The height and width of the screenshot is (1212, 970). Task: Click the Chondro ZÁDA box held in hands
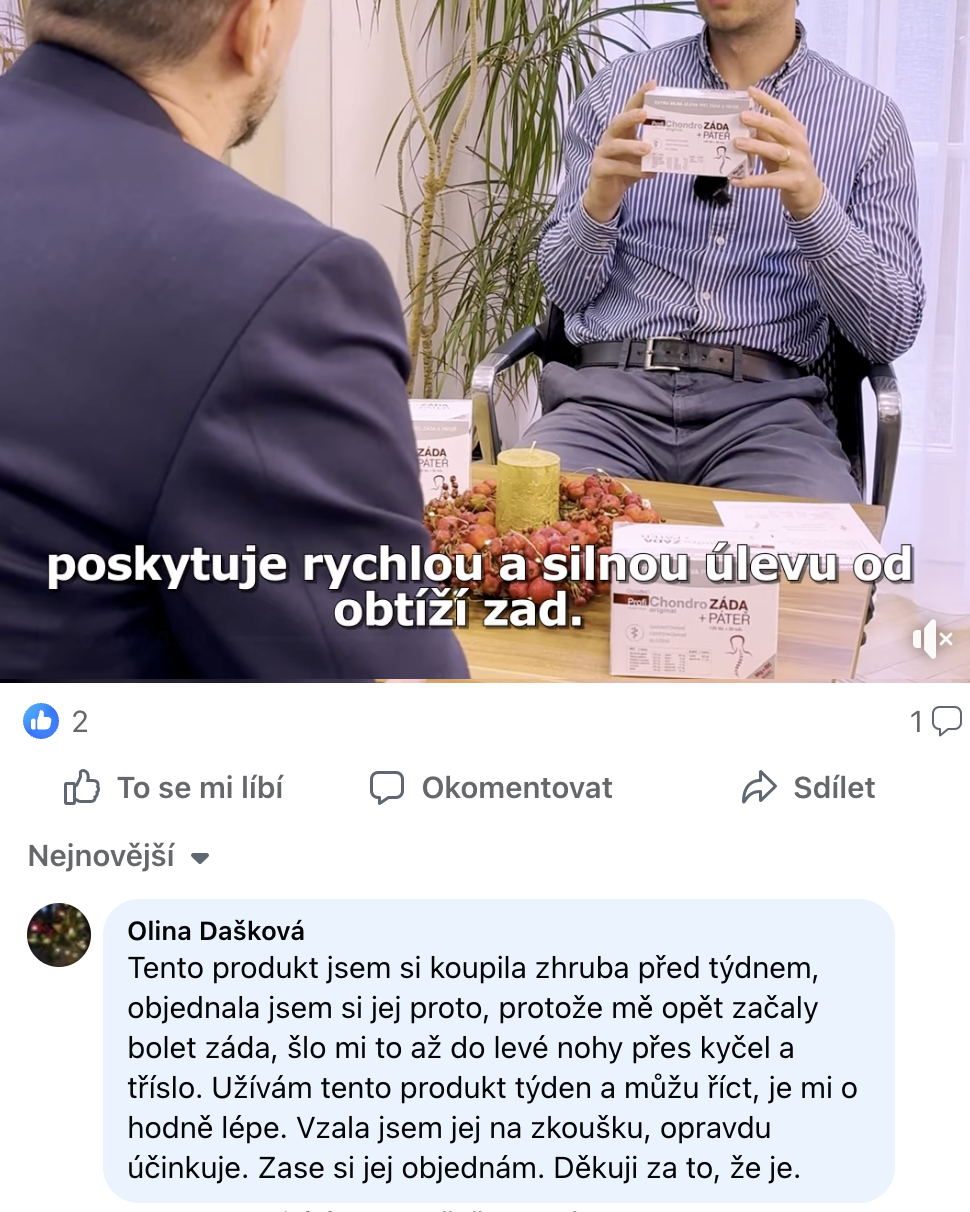coord(696,133)
